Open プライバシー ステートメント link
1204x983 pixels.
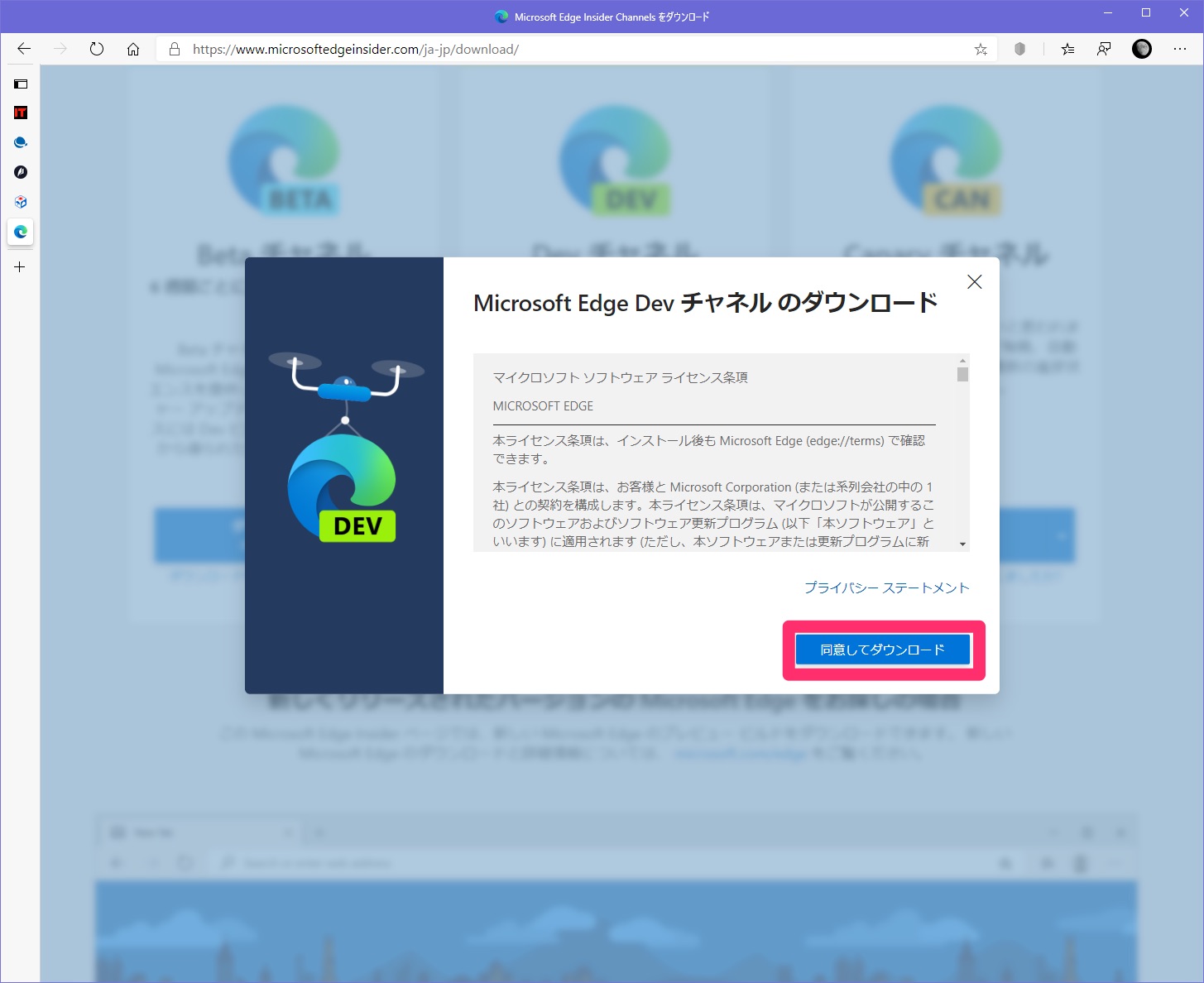[x=886, y=587]
